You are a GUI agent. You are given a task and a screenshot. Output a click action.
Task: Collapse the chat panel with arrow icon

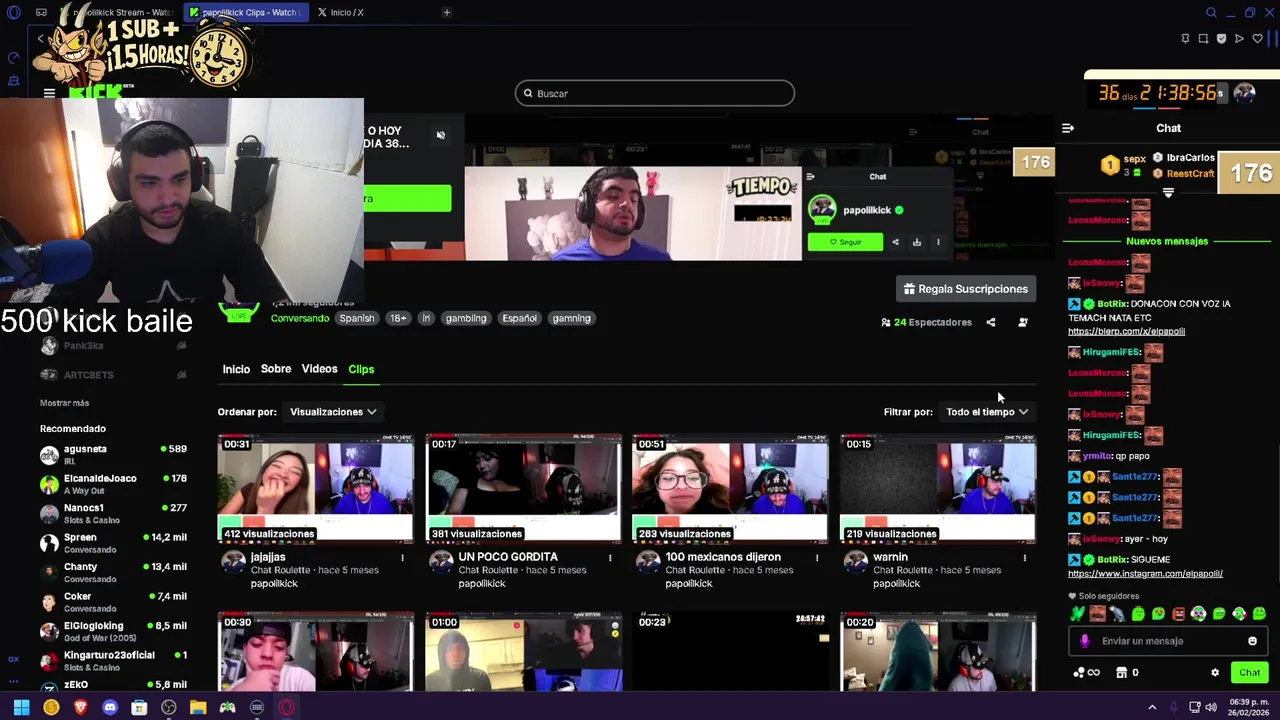pos(1068,128)
